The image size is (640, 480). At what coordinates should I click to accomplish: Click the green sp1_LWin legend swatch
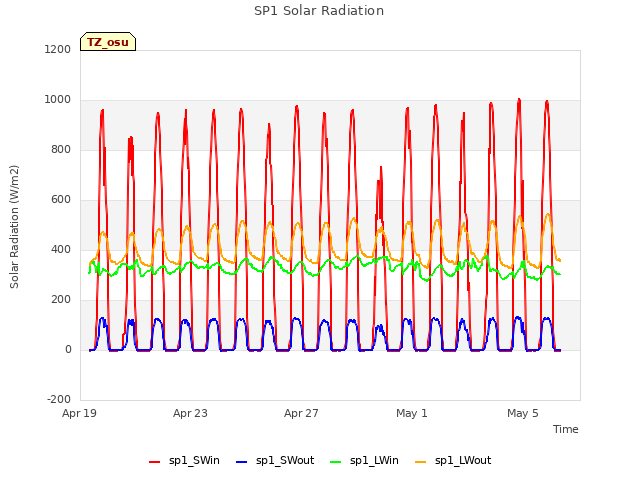336,462
